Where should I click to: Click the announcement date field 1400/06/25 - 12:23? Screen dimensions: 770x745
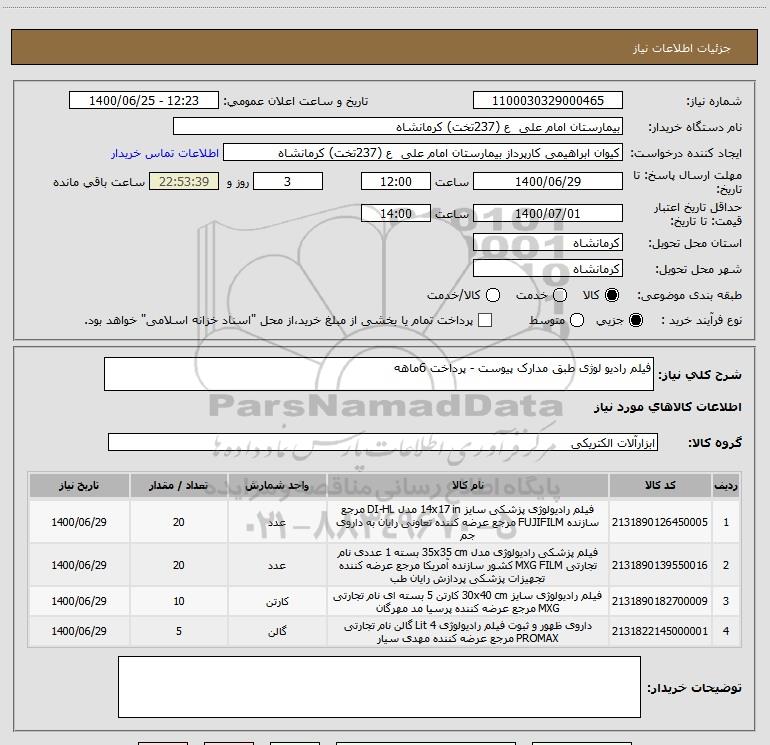[143, 101]
